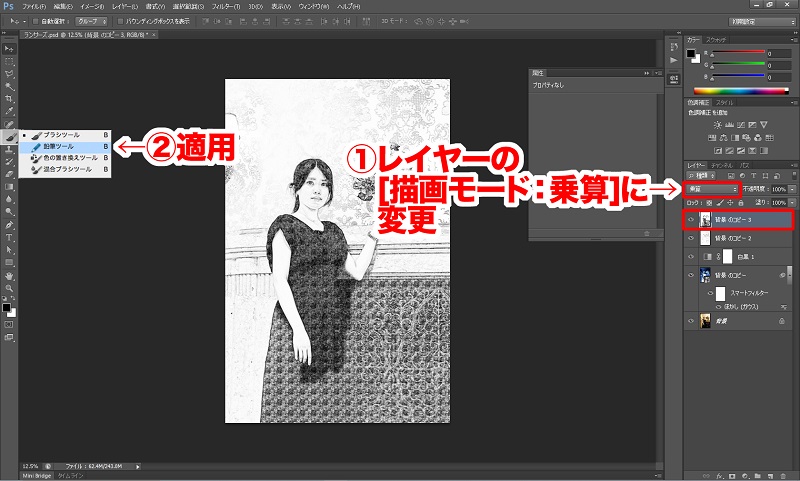Click the Vibrance adjustment triangle icon
Image resolution: width=800 pixels, height=481 pixels.
click(x=764, y=124)
